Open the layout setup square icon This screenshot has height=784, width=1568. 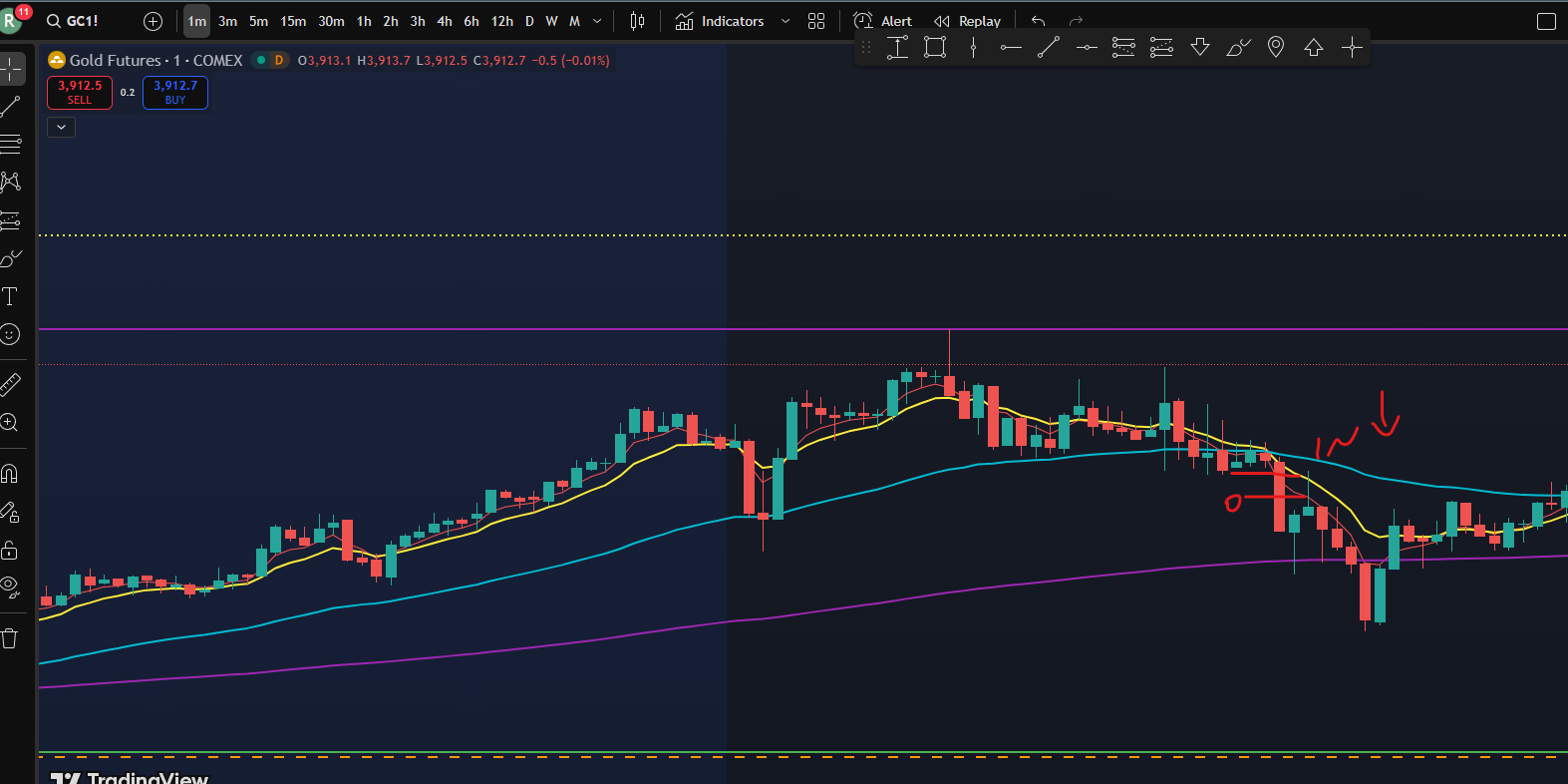[x=1546, y=21]
